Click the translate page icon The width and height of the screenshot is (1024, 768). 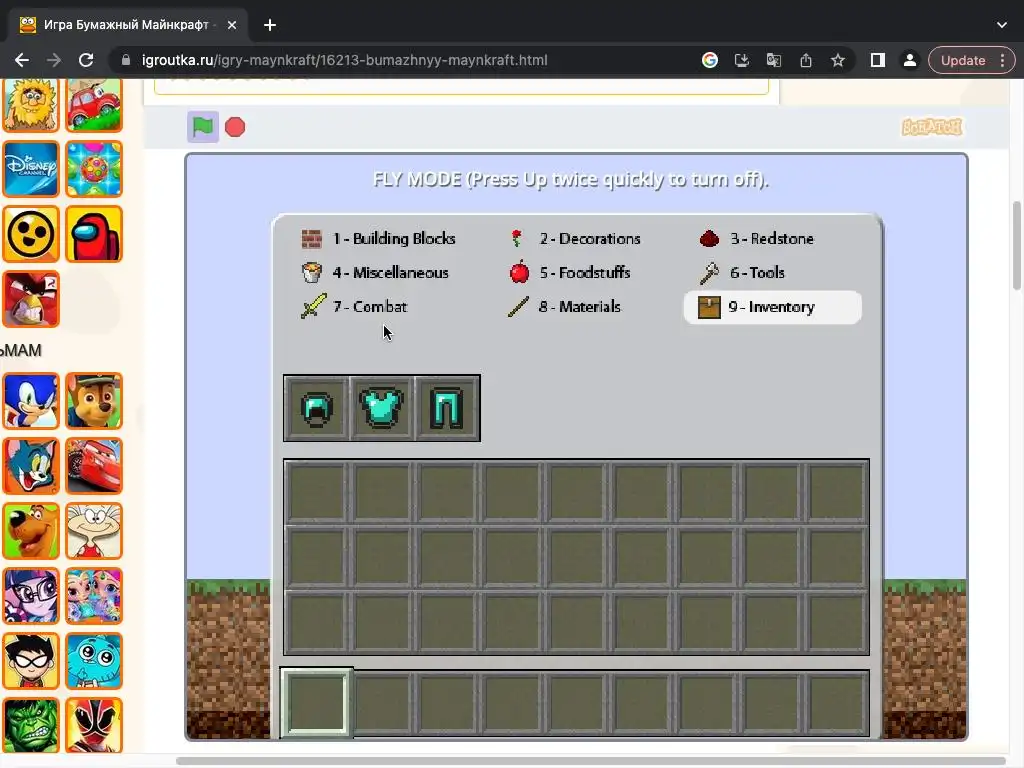click(x=774, y=60)
